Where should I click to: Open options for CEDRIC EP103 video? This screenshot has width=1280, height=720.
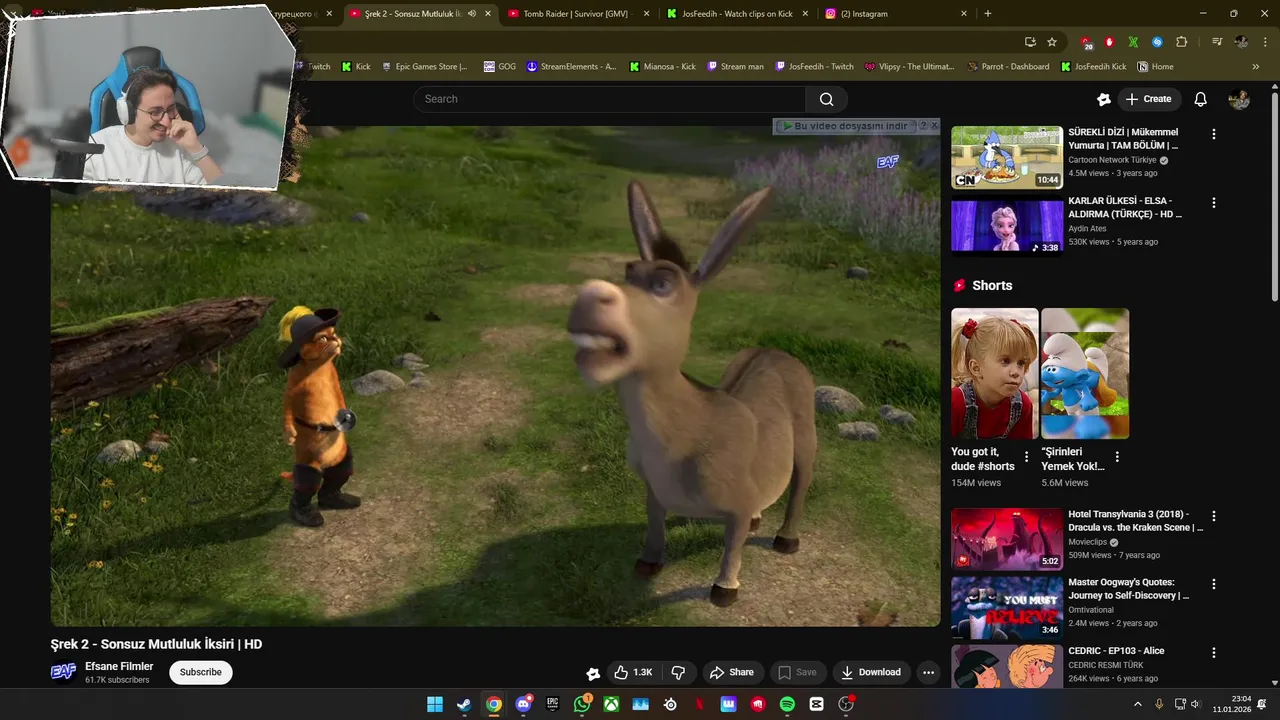point(1214,653)
